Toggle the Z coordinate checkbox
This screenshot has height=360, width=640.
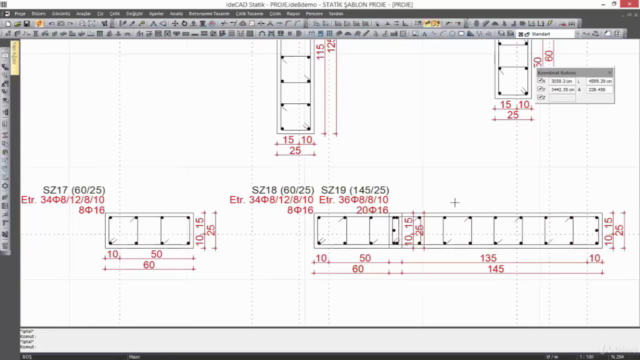click(541, 97)
